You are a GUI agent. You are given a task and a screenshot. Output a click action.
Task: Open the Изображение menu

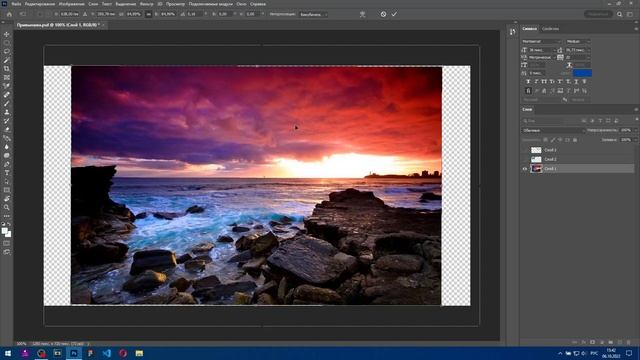(71, 4)
